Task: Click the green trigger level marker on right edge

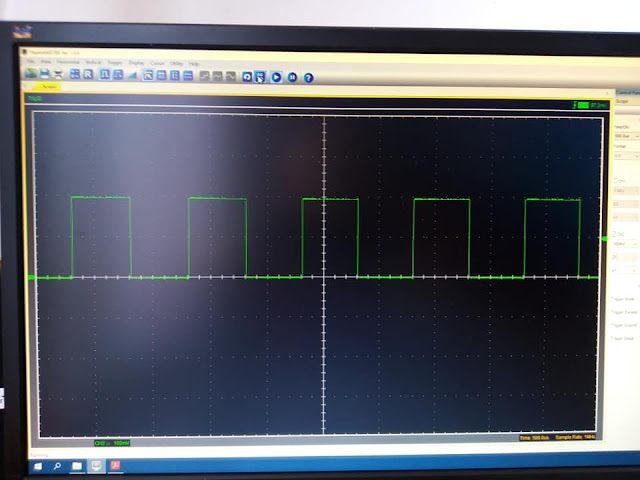Action: click(605, 238)
